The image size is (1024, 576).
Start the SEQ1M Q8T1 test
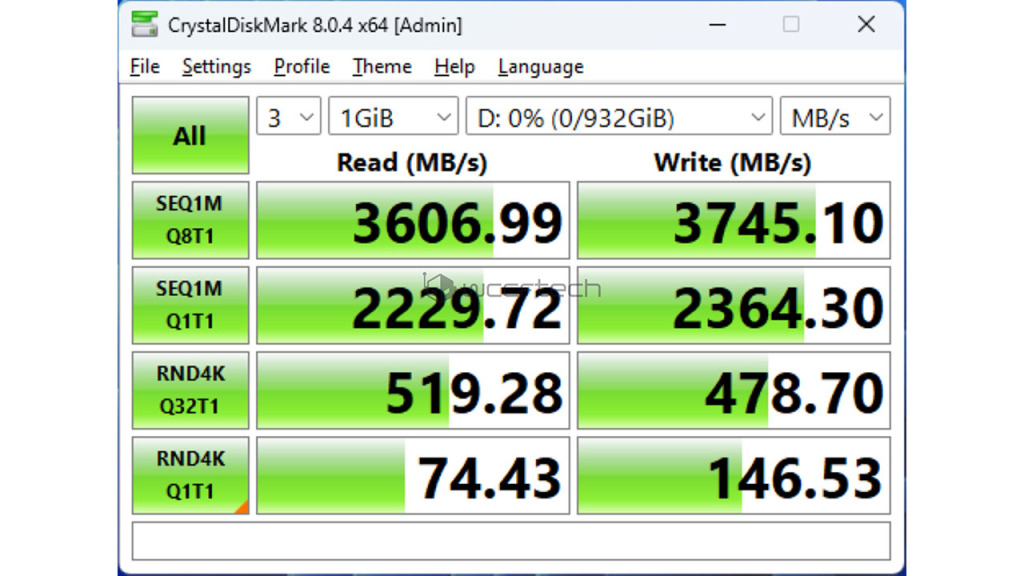(190, 220)
